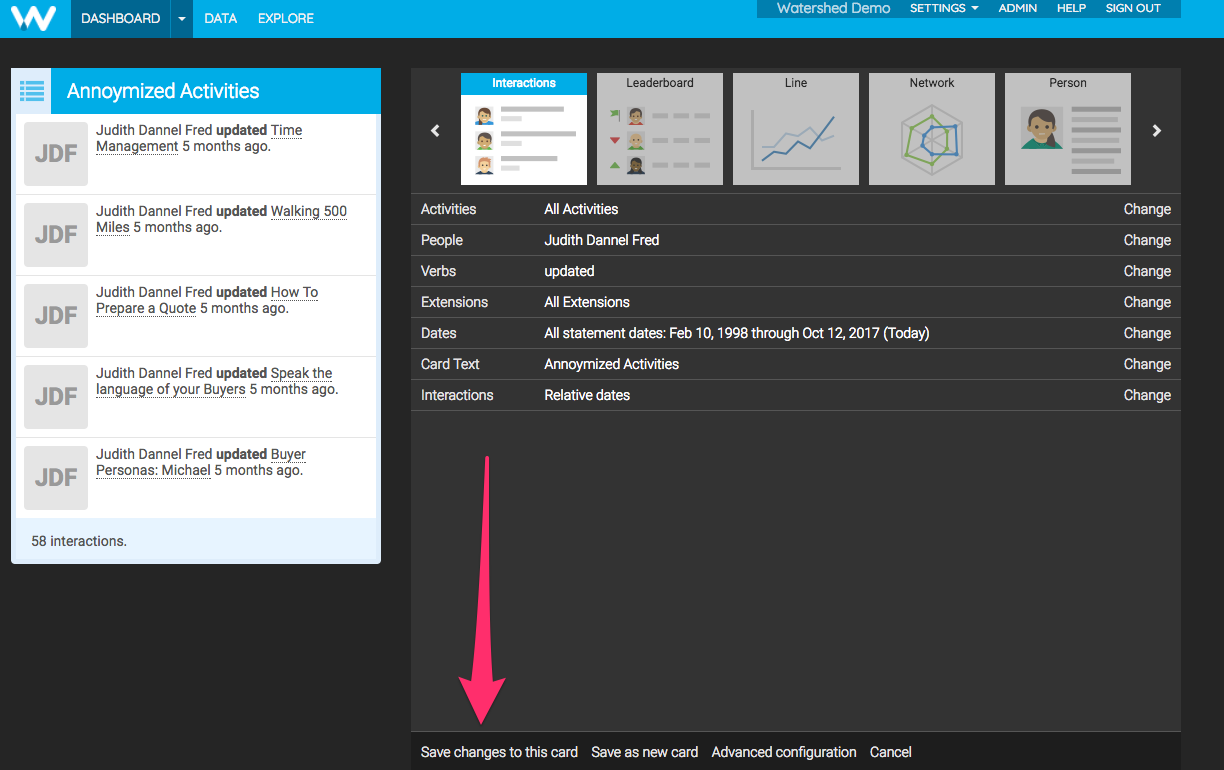Expand the Settings menu

click(x=943, y=8)
